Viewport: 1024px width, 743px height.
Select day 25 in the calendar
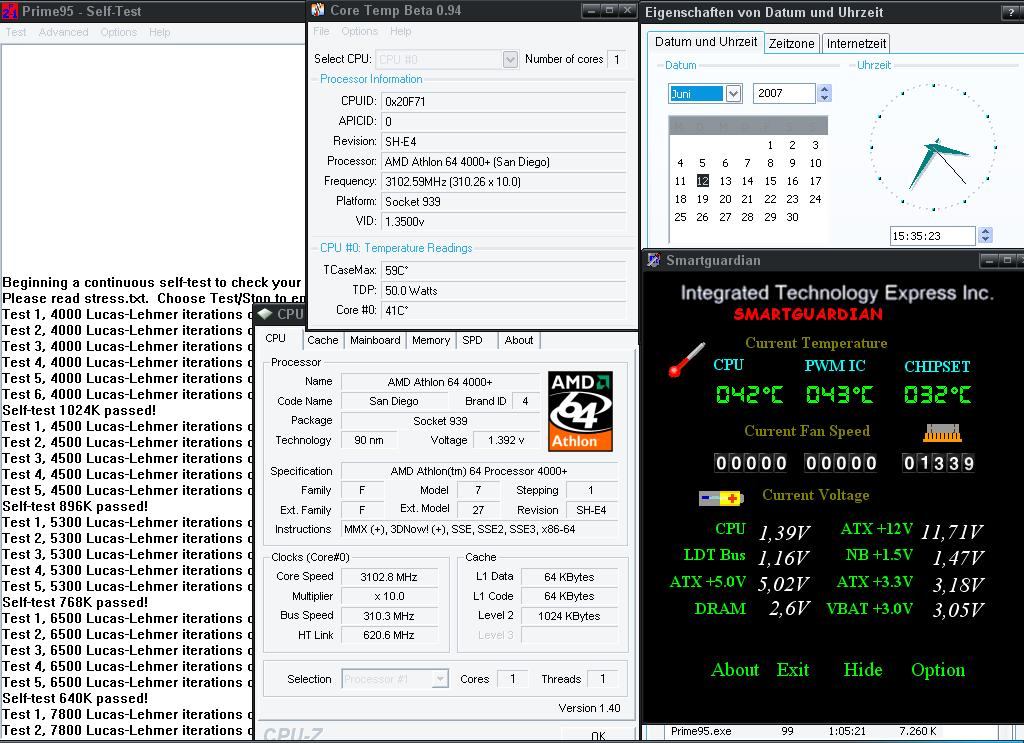coord(680,217)
